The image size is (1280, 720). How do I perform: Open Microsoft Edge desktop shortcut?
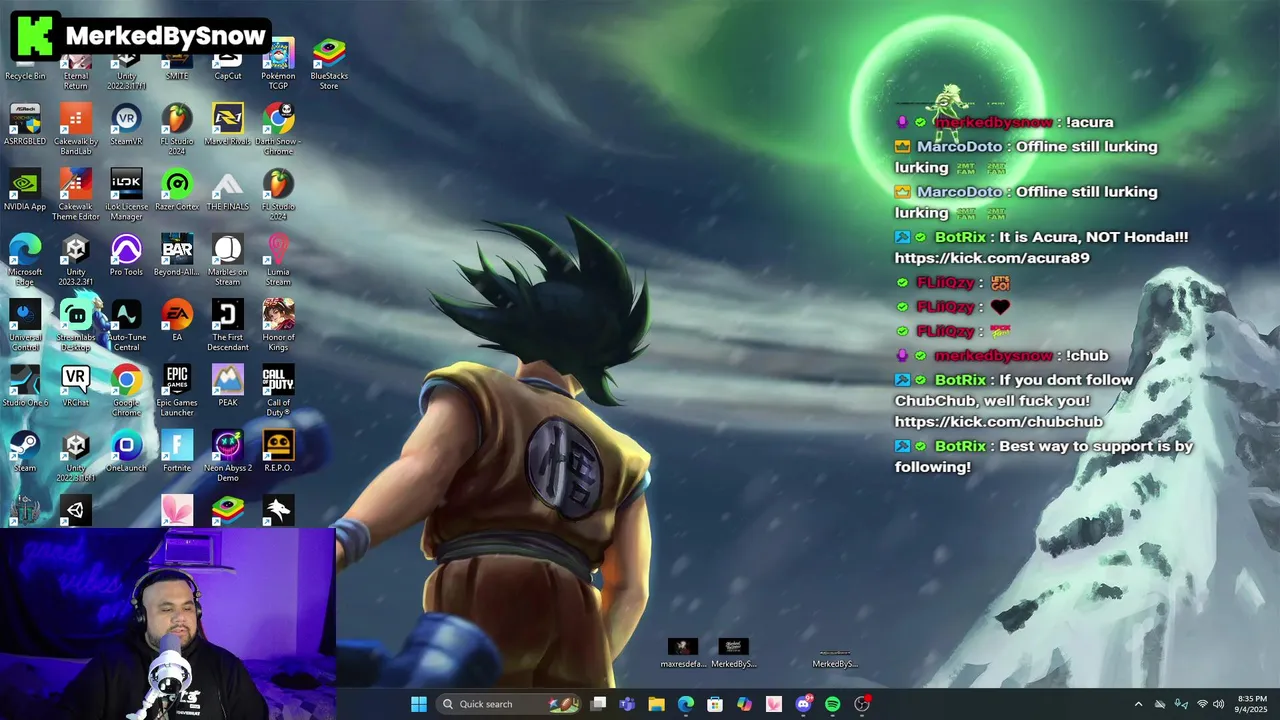click(25, 260)
